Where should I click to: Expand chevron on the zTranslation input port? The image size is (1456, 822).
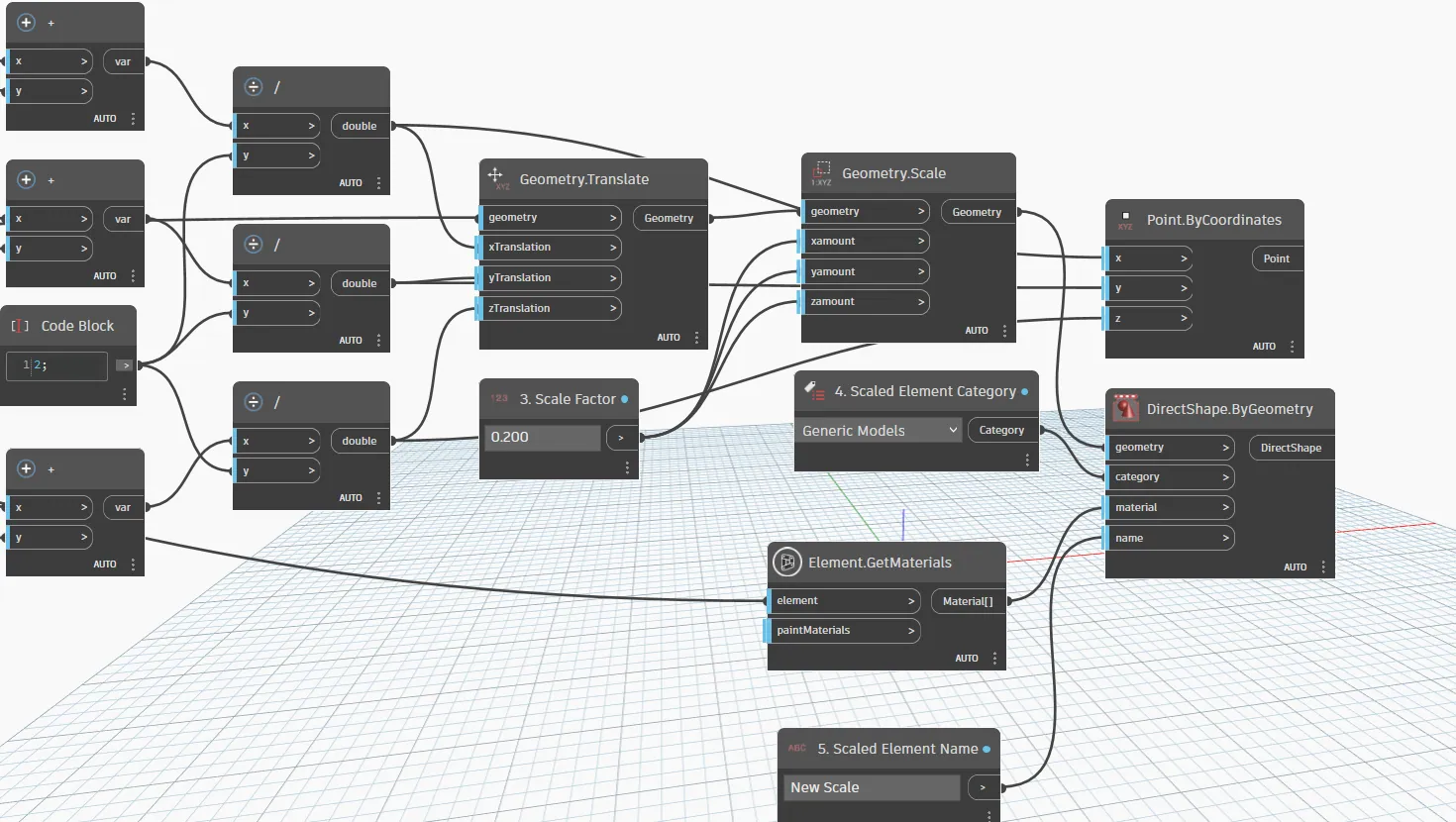pyautogui.click(x=613, y=309)
